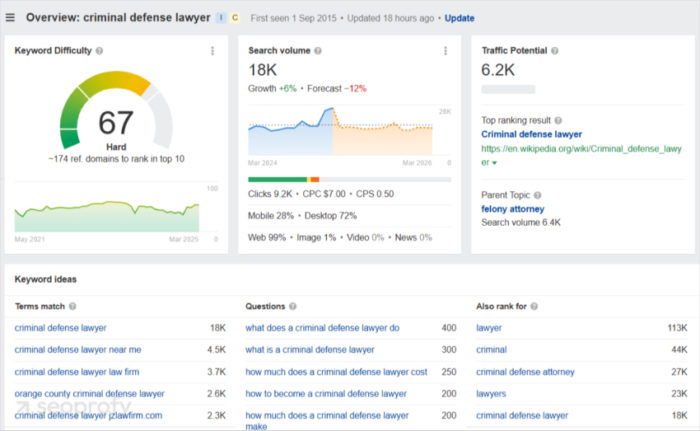Click the criminal defense attorney keyword
The height and width of the screenshot is (431, 700).
click(525, 372)
